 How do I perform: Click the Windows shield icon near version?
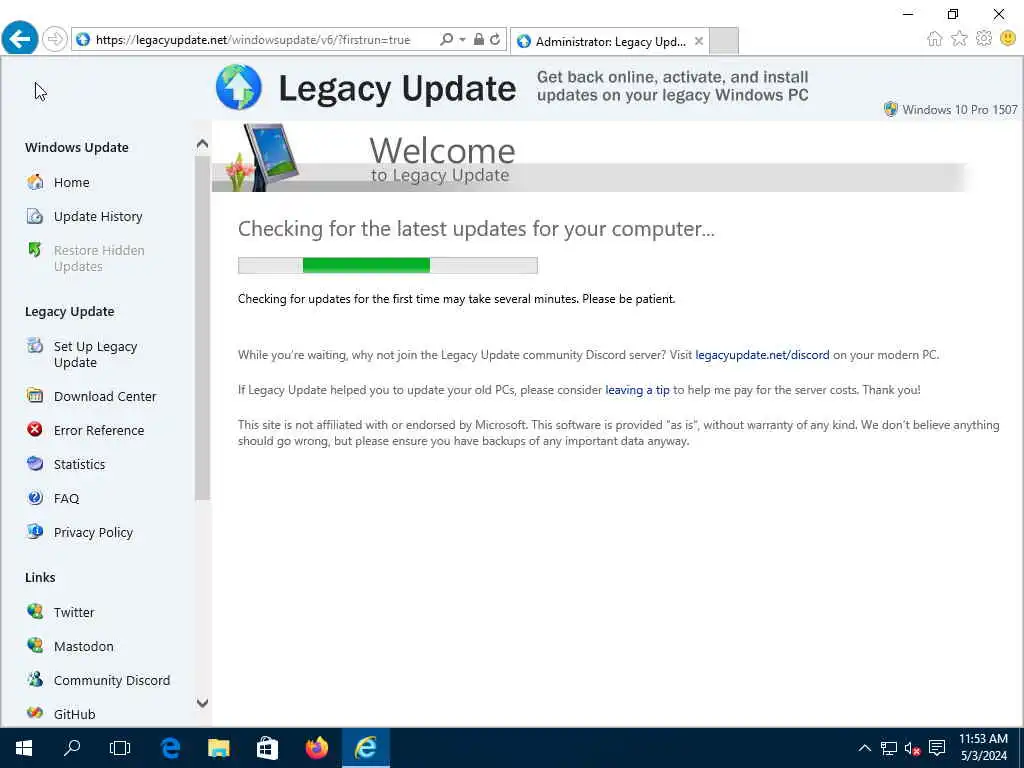(x=891, y=109)
